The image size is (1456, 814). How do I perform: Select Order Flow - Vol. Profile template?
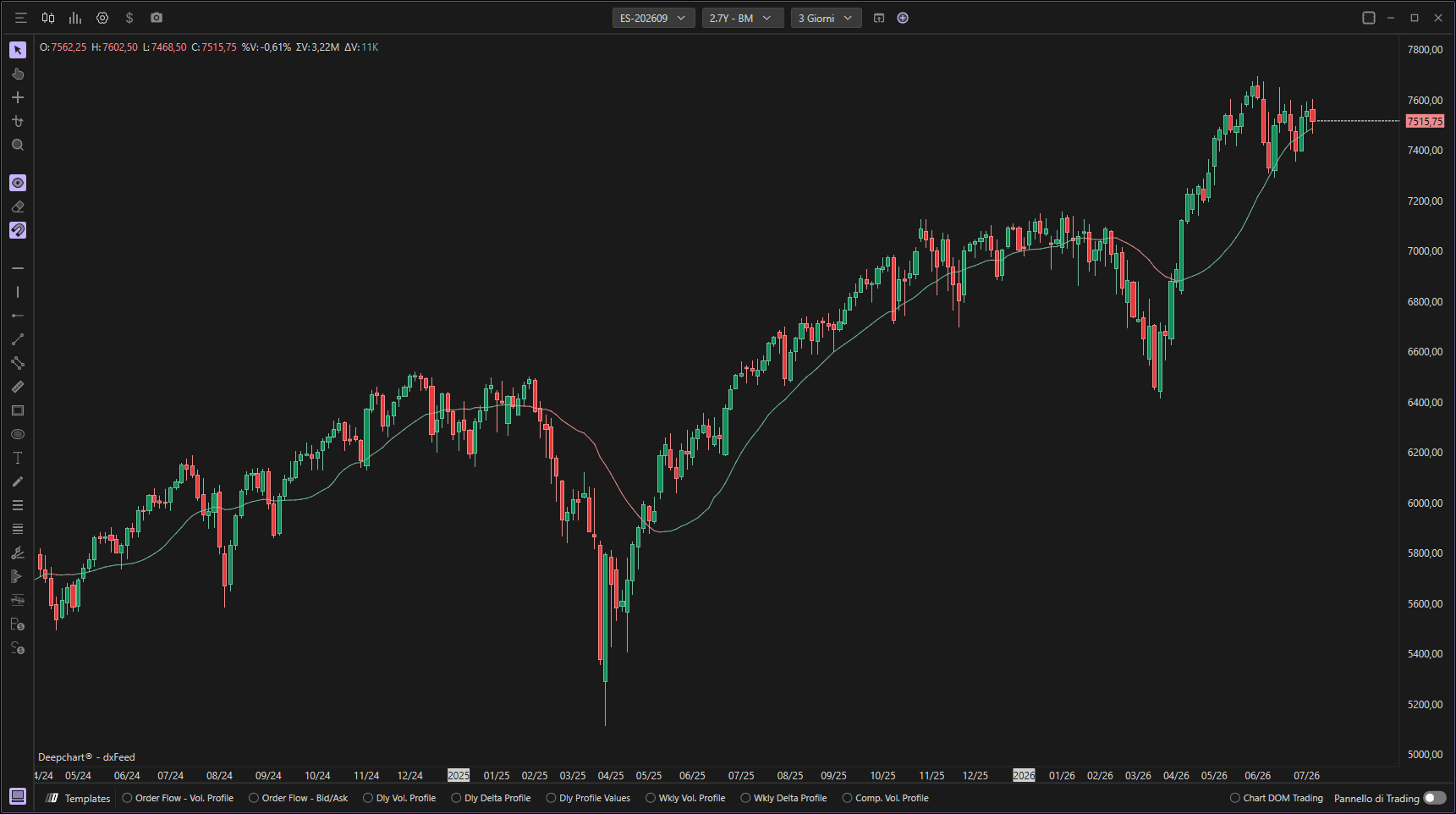click(178, 798)
